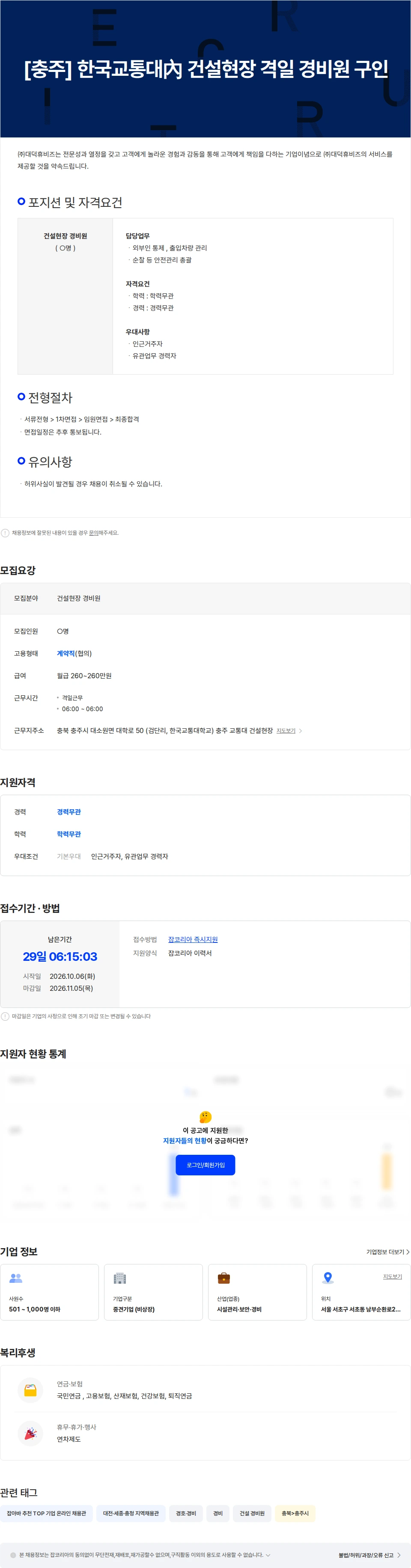411x1568 pixels.
Task: Select the 경비 tag
Action: [x=217, y=1513]
